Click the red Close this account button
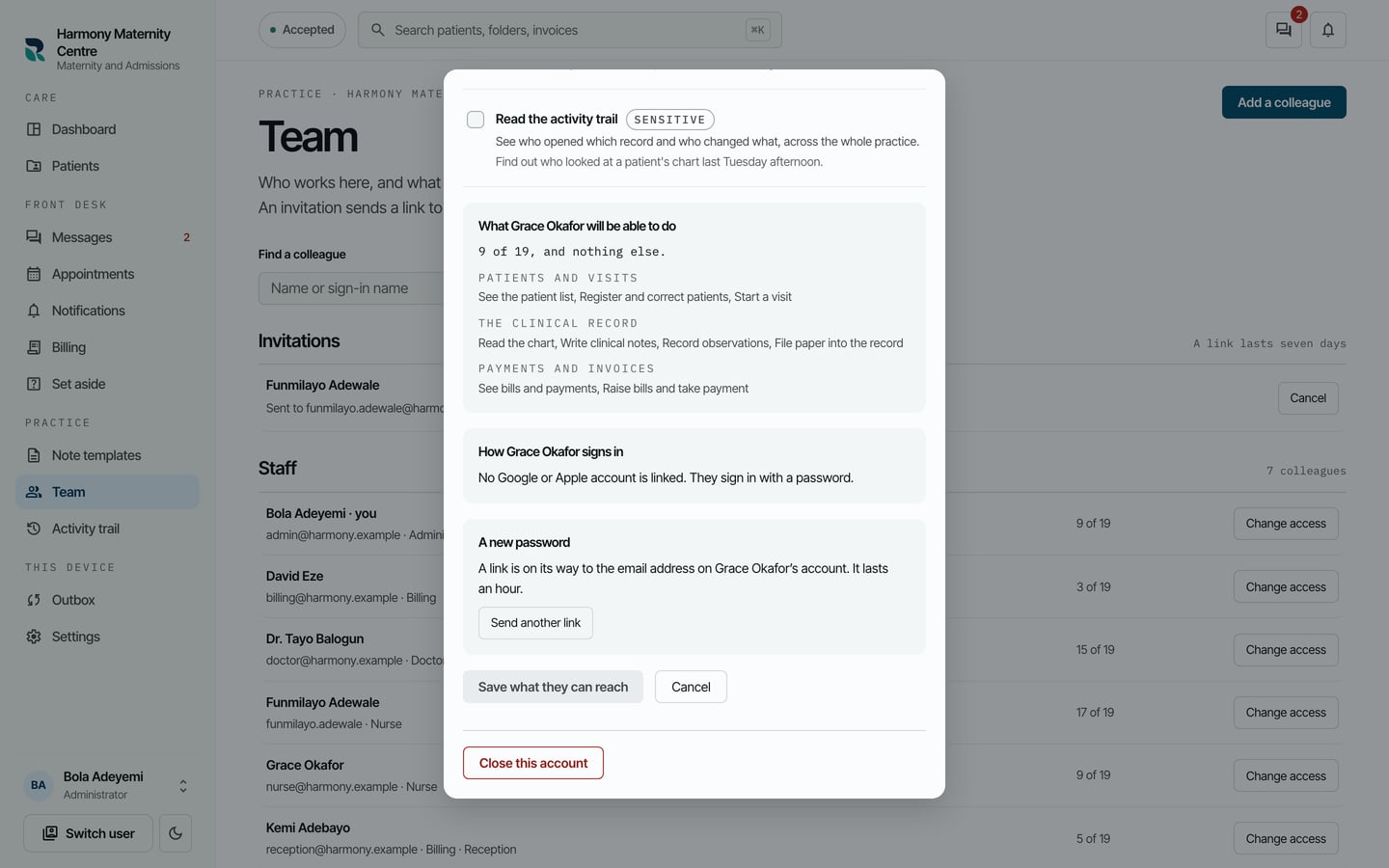This screenshot has height=868, width=1389. [533, 763]
